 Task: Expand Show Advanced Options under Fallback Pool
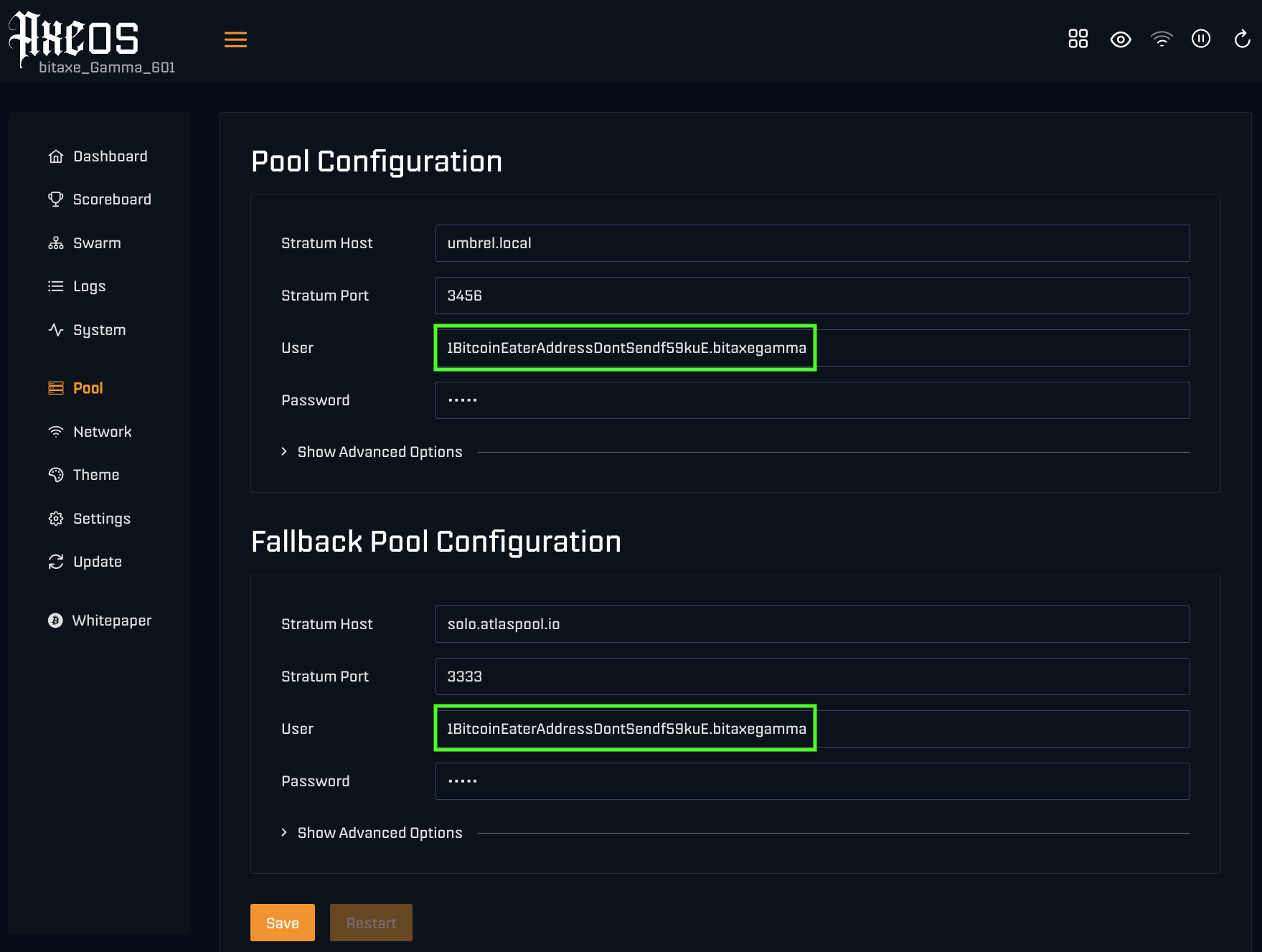(372, 833)
